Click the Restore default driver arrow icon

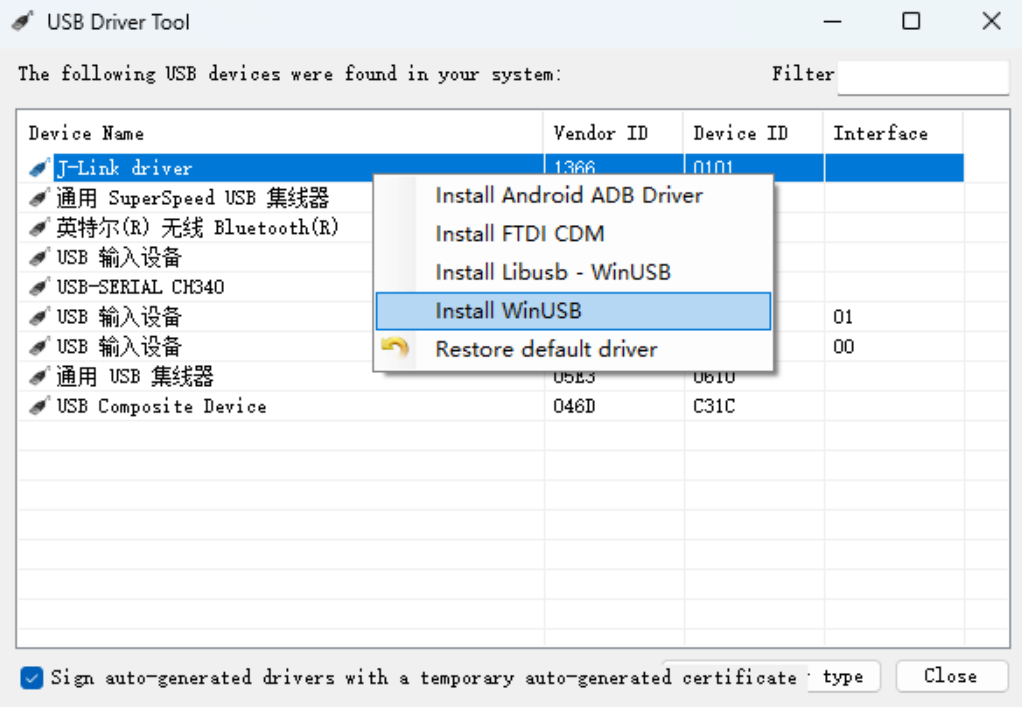(x=396, y=349)
